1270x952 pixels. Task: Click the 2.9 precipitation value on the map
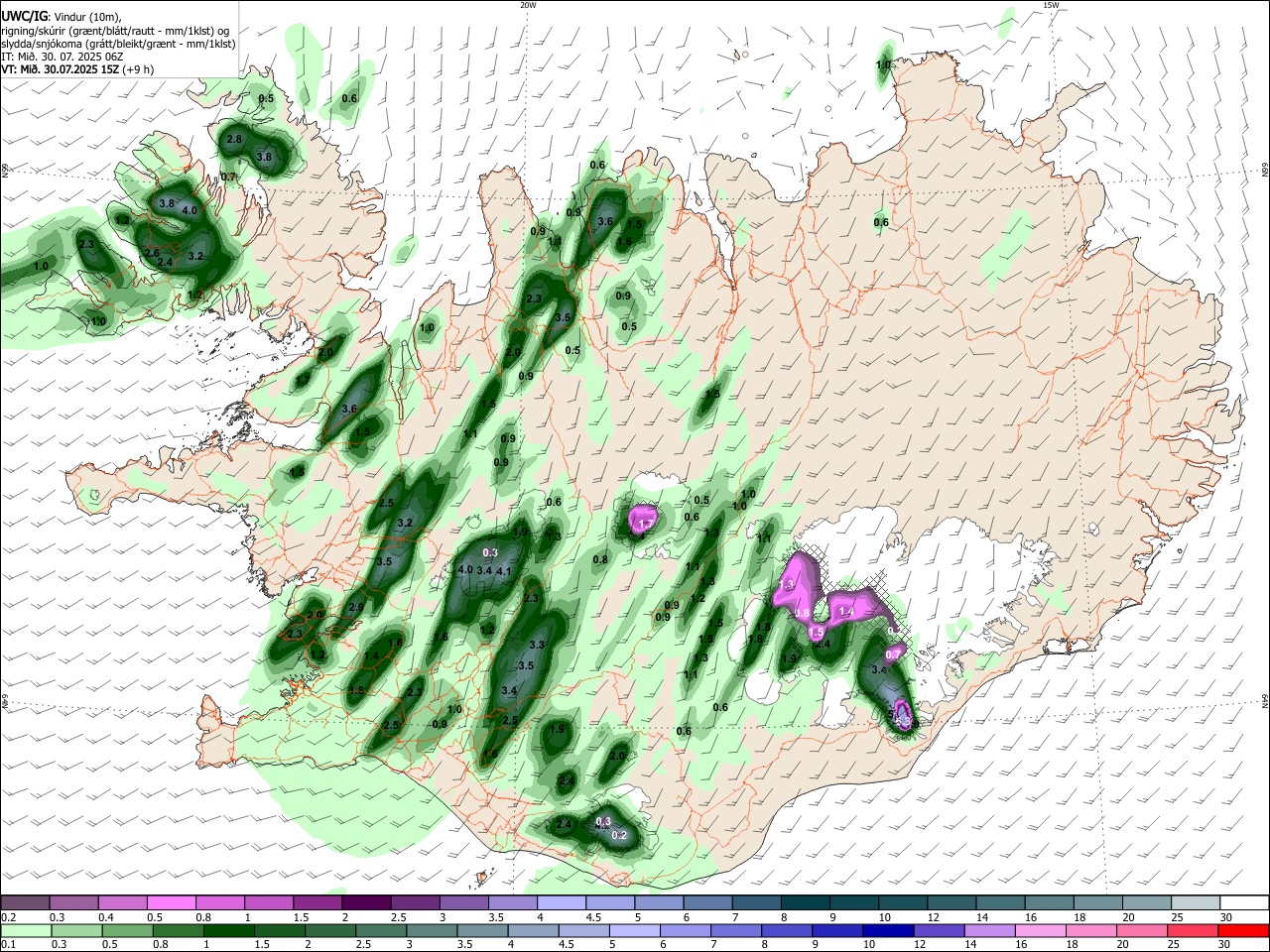[357, 607]
